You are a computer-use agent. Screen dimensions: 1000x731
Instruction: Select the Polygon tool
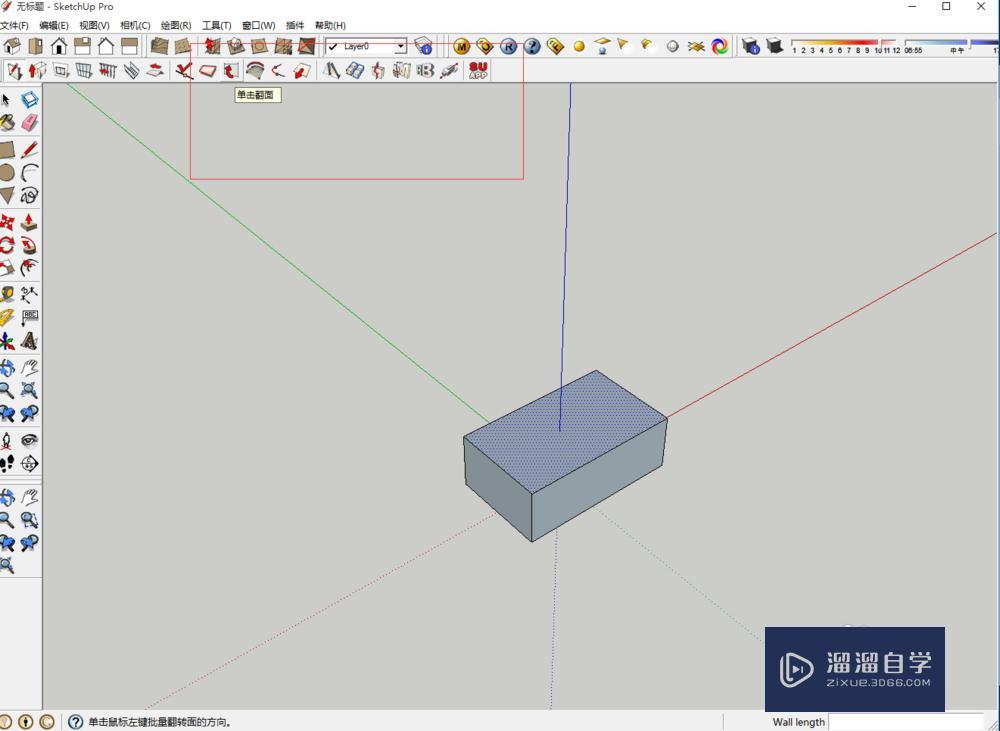coord(6,195)
